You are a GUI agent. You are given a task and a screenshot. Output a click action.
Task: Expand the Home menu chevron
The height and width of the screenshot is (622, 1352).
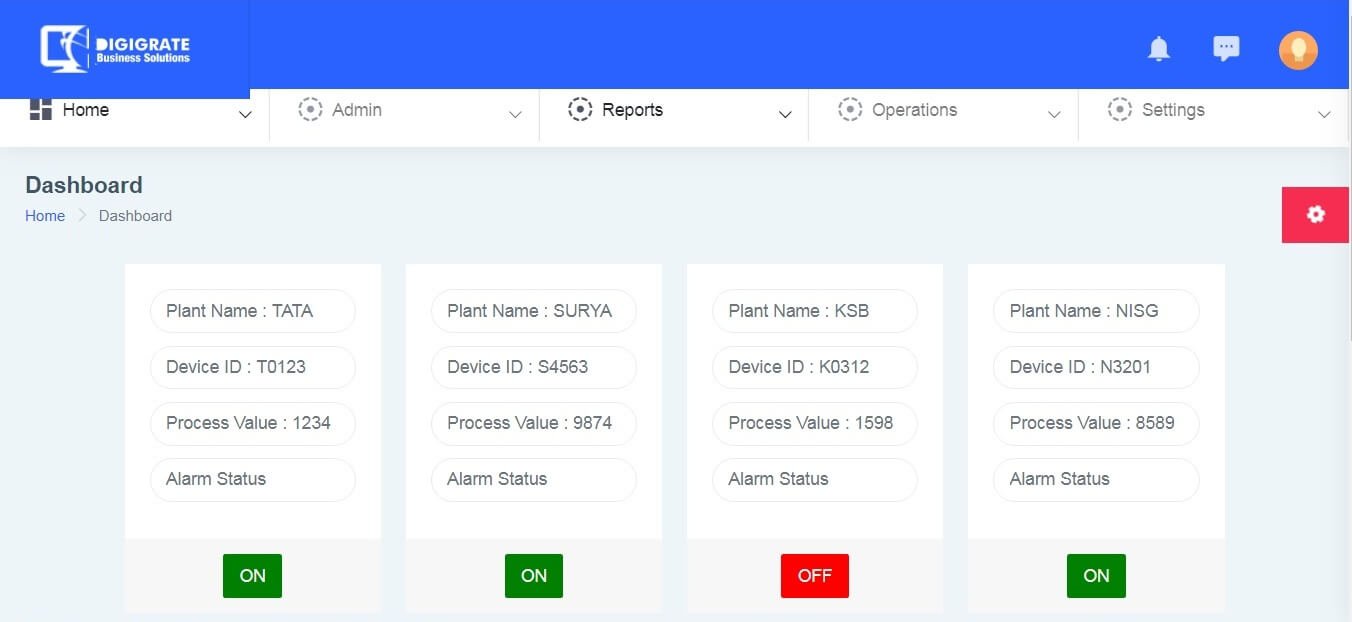click(245, 115)
